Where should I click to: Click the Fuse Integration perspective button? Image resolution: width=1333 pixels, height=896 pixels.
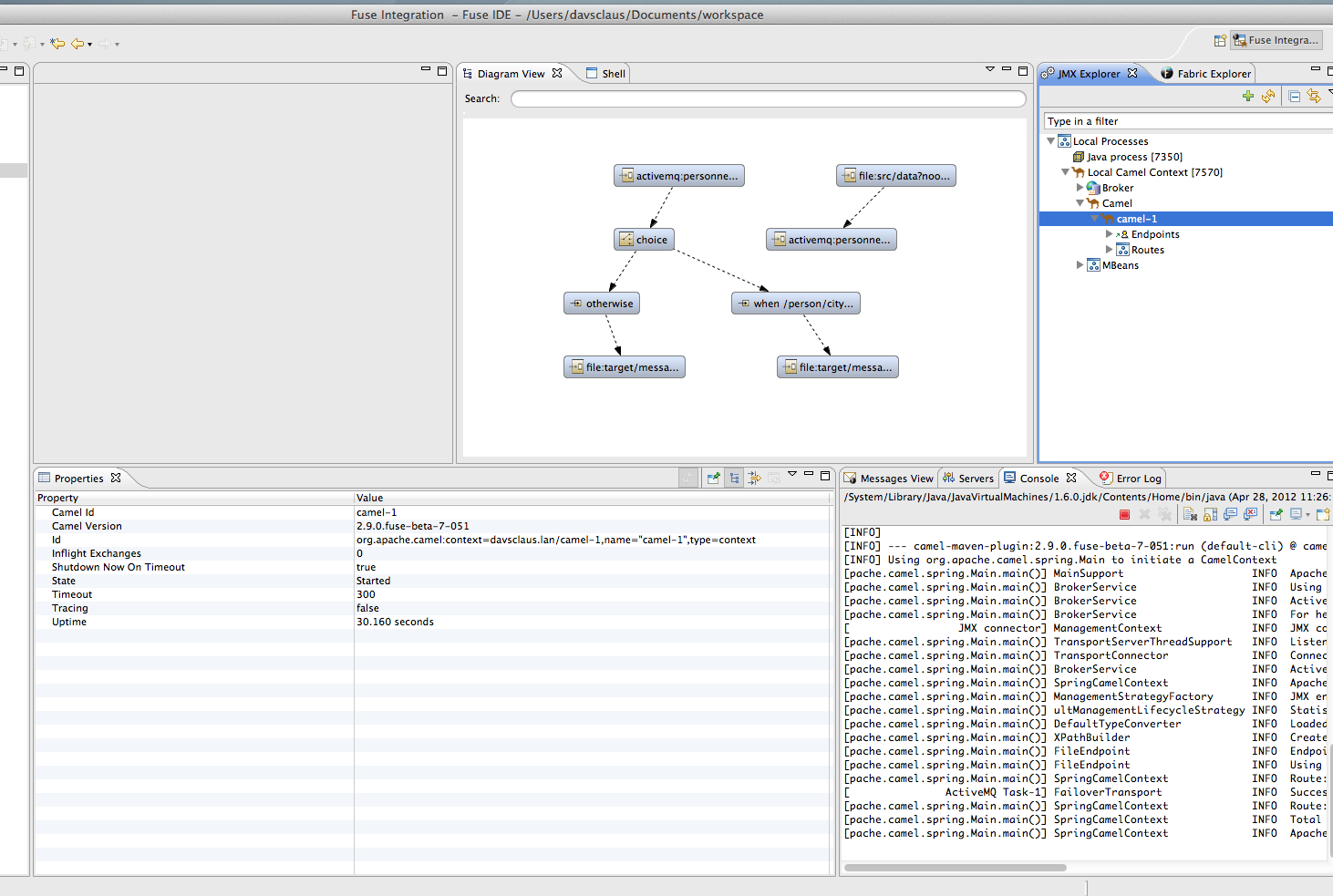coord(1276,40)
